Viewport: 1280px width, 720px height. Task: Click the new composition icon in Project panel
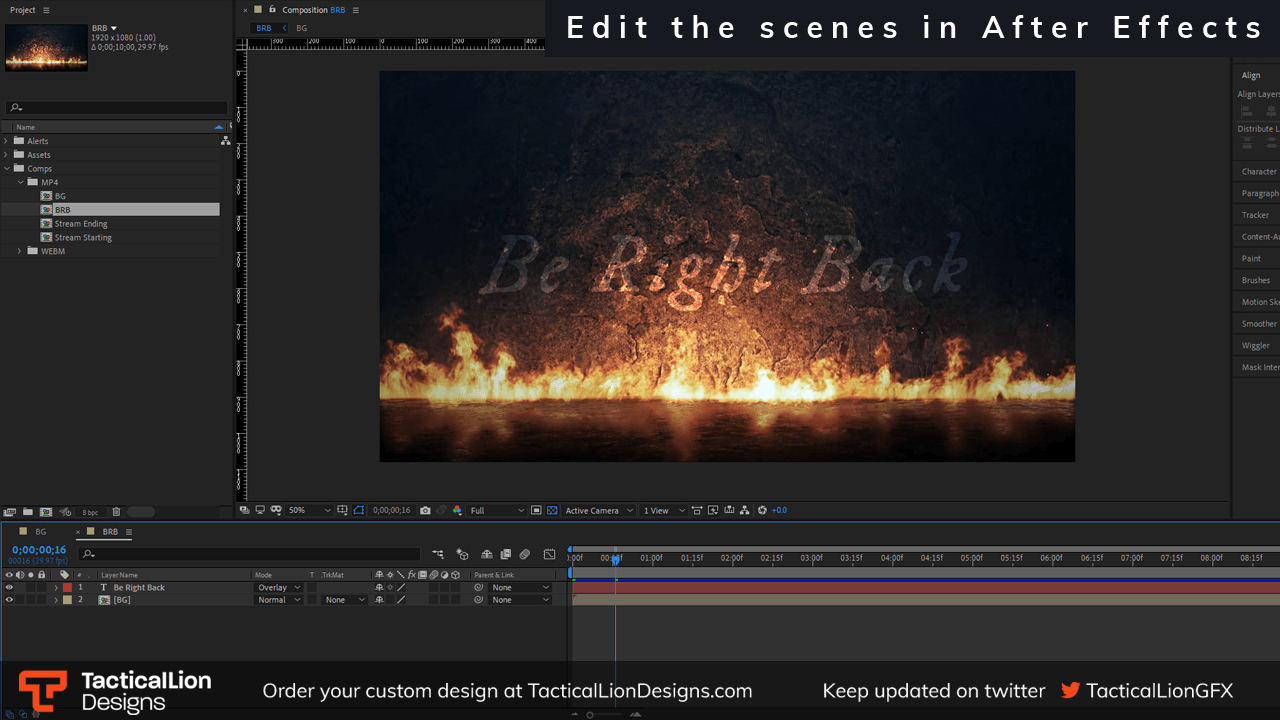(46, 512)
